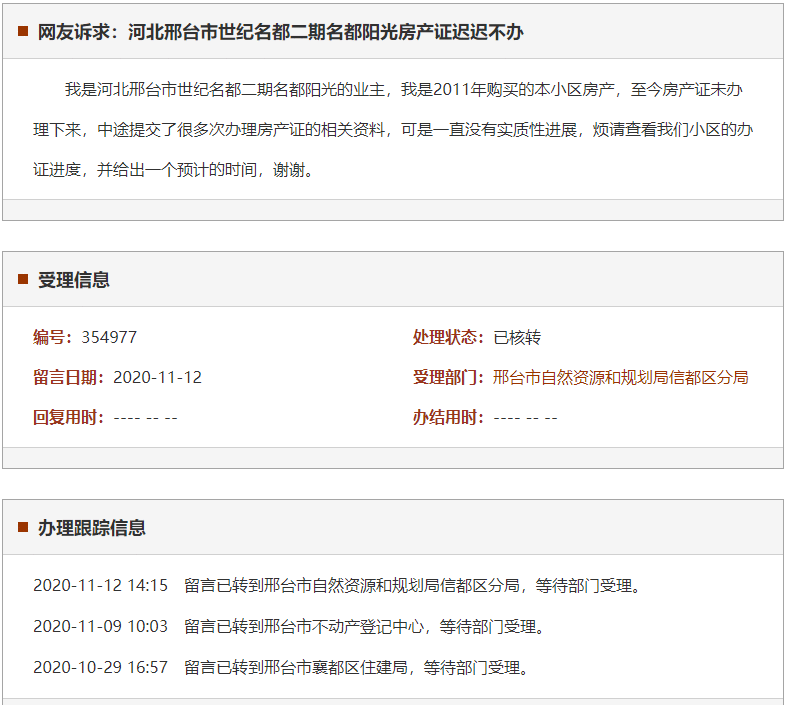This screenshot has width=789, height=705.
Task: Click the 处理状态 value 已核转
Action: 517,337
